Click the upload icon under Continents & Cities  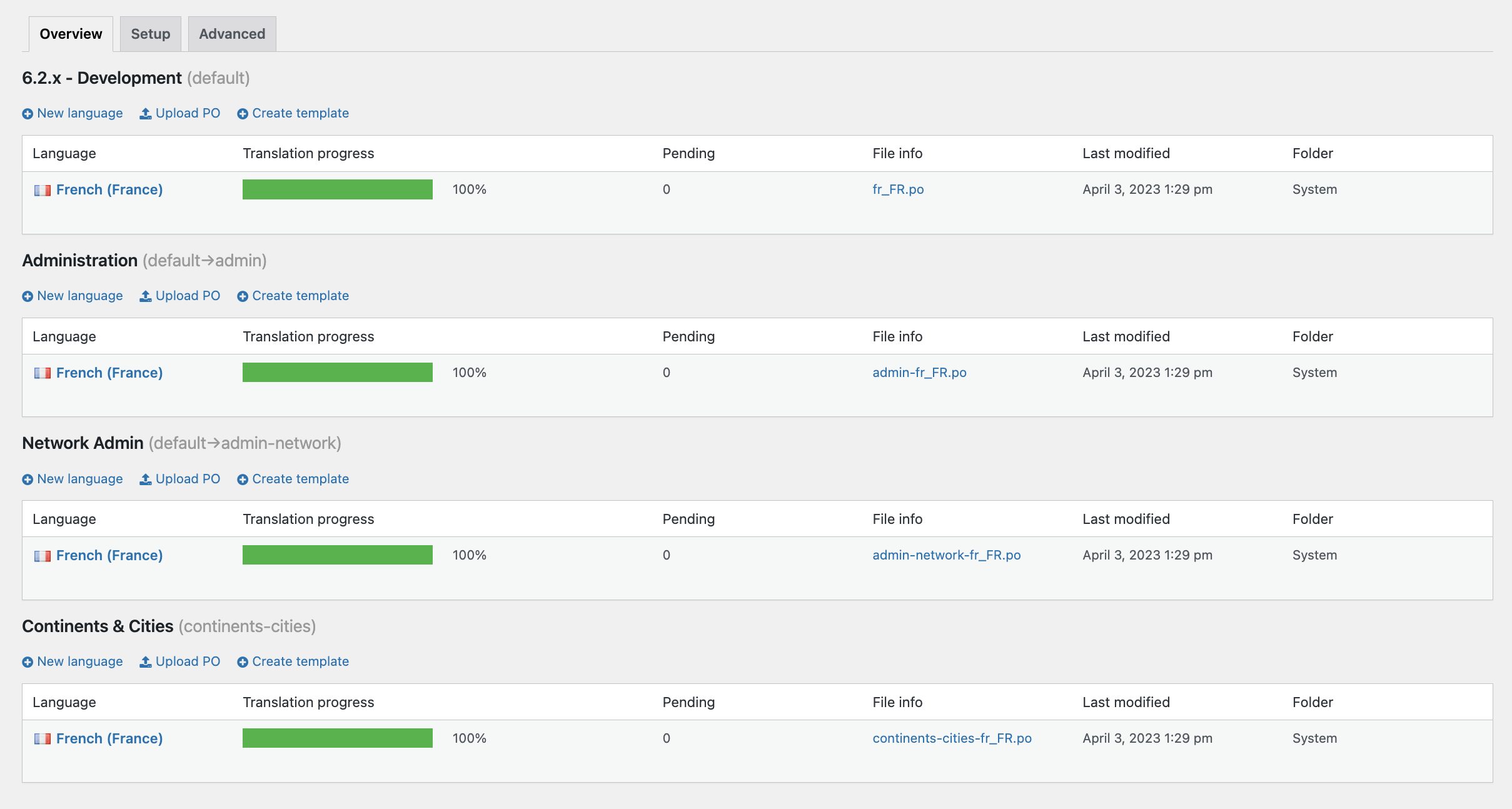click(x=145, y=662)
